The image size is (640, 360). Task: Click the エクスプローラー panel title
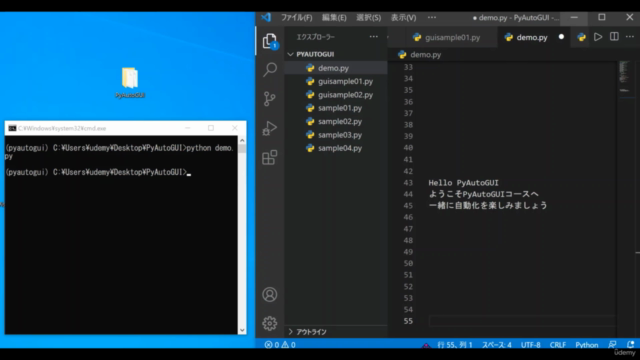[x=316, y=37]
